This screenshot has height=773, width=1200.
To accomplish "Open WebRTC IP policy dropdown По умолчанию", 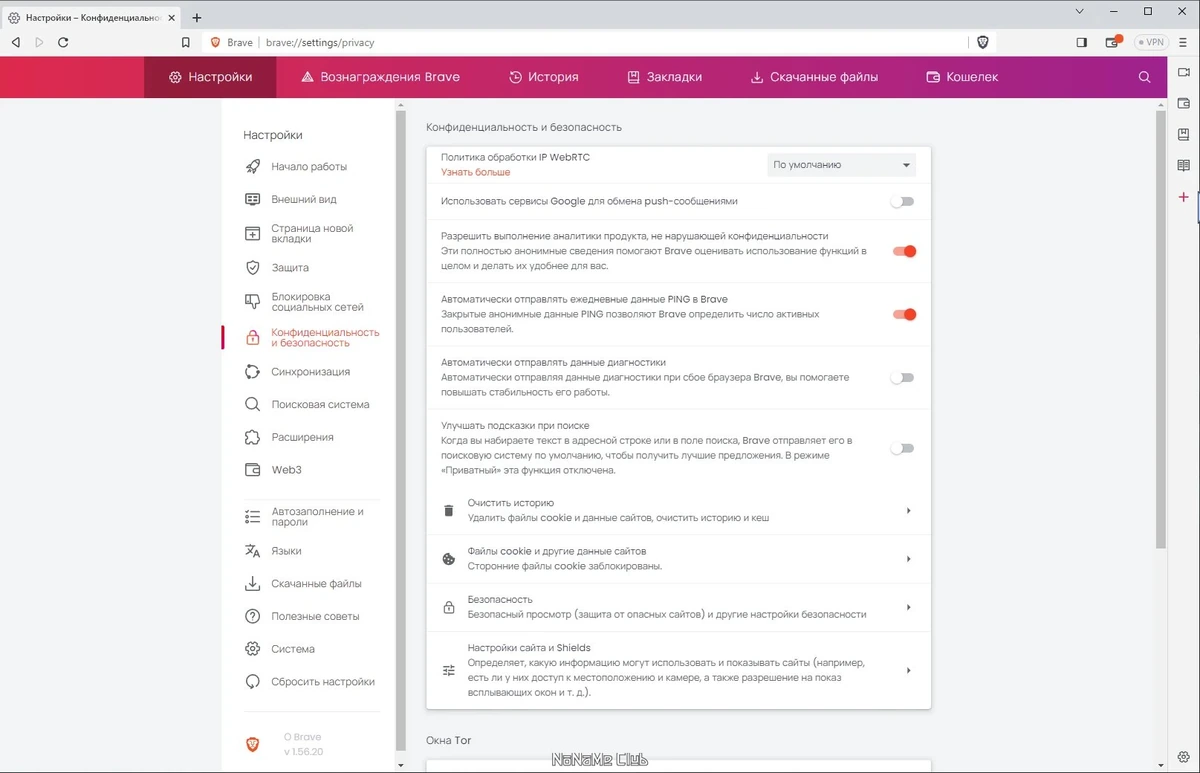I will point(842,165).
